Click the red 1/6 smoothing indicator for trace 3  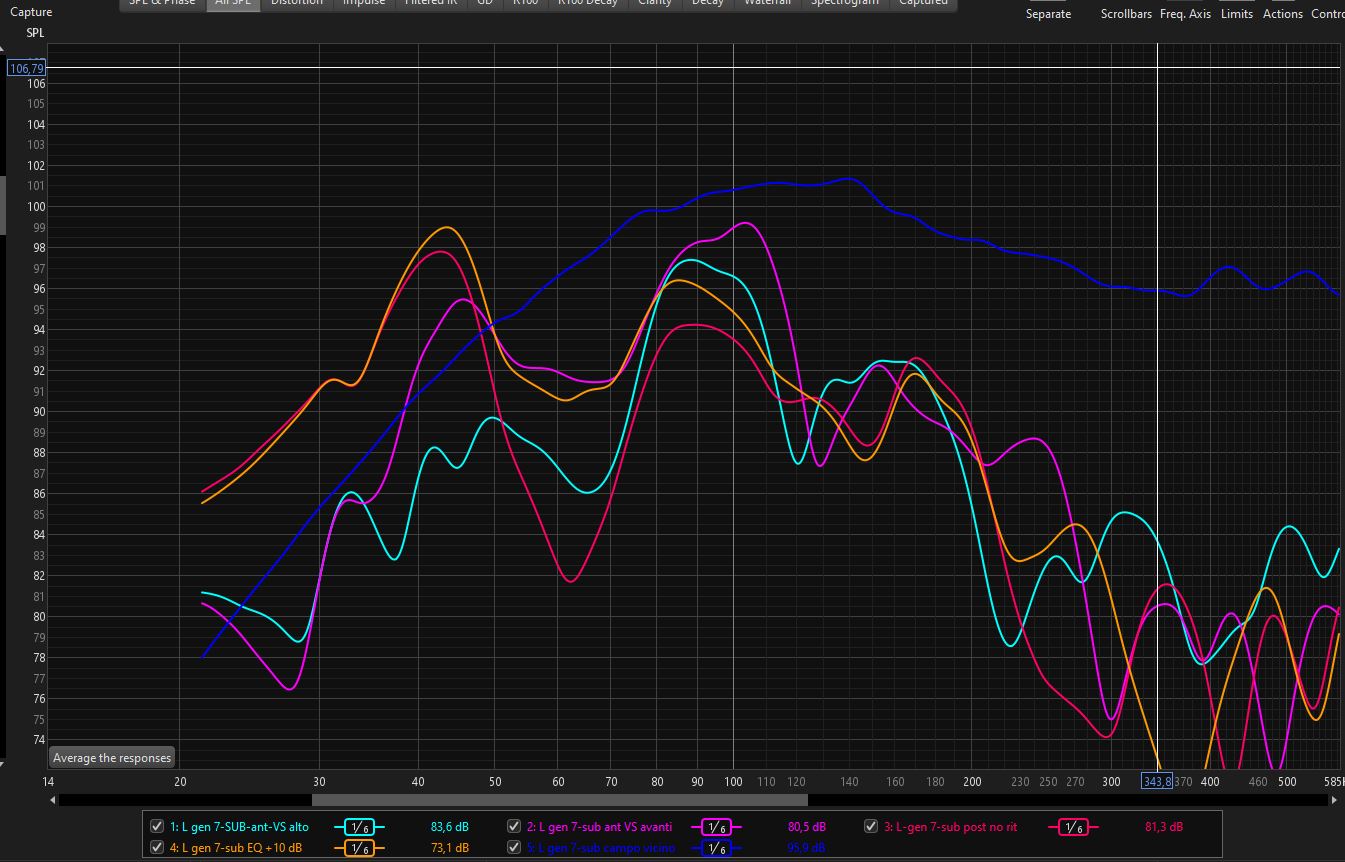pos(1072,827)
